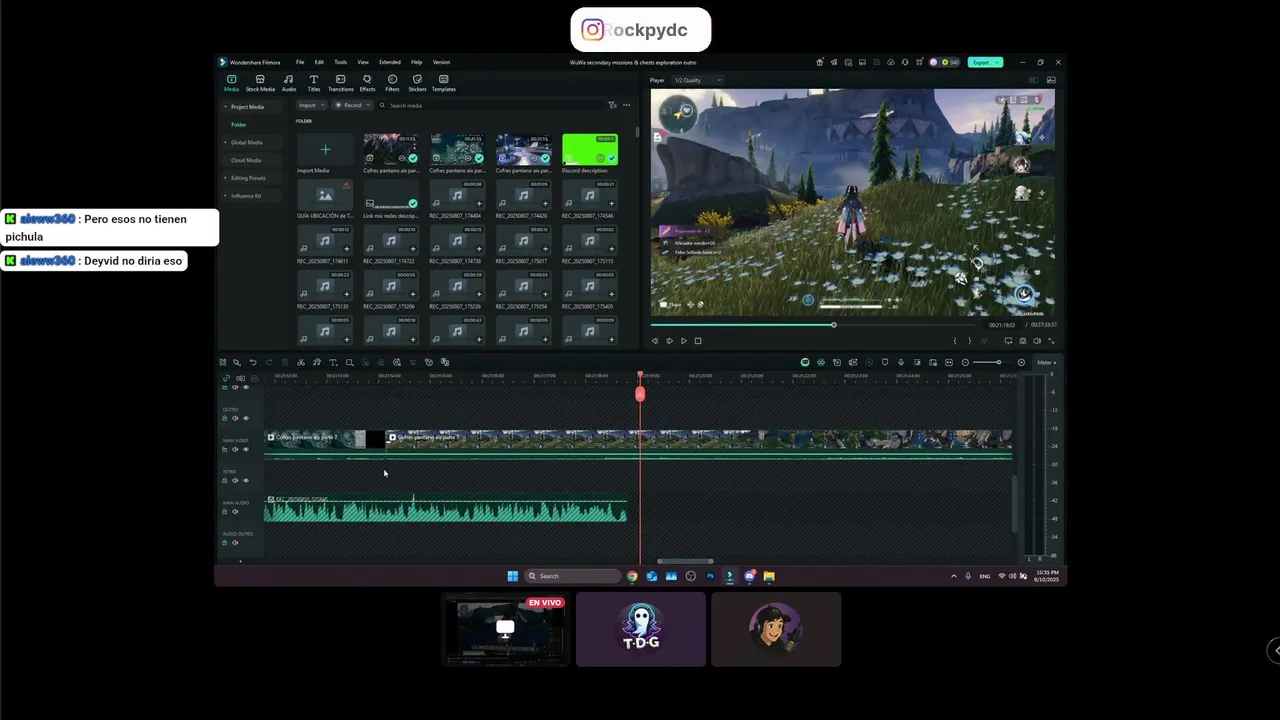Click the scissors split tool in timeline toolbar
Screen dimensions: 1280x720
click(301, 362)
